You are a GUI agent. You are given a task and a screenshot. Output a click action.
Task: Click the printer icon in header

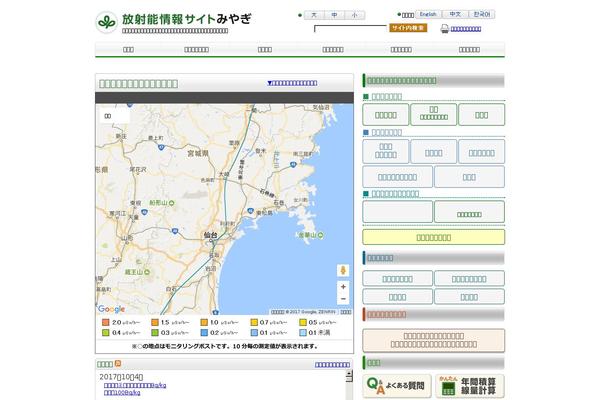pyautogui.click(x=444, y=29)
